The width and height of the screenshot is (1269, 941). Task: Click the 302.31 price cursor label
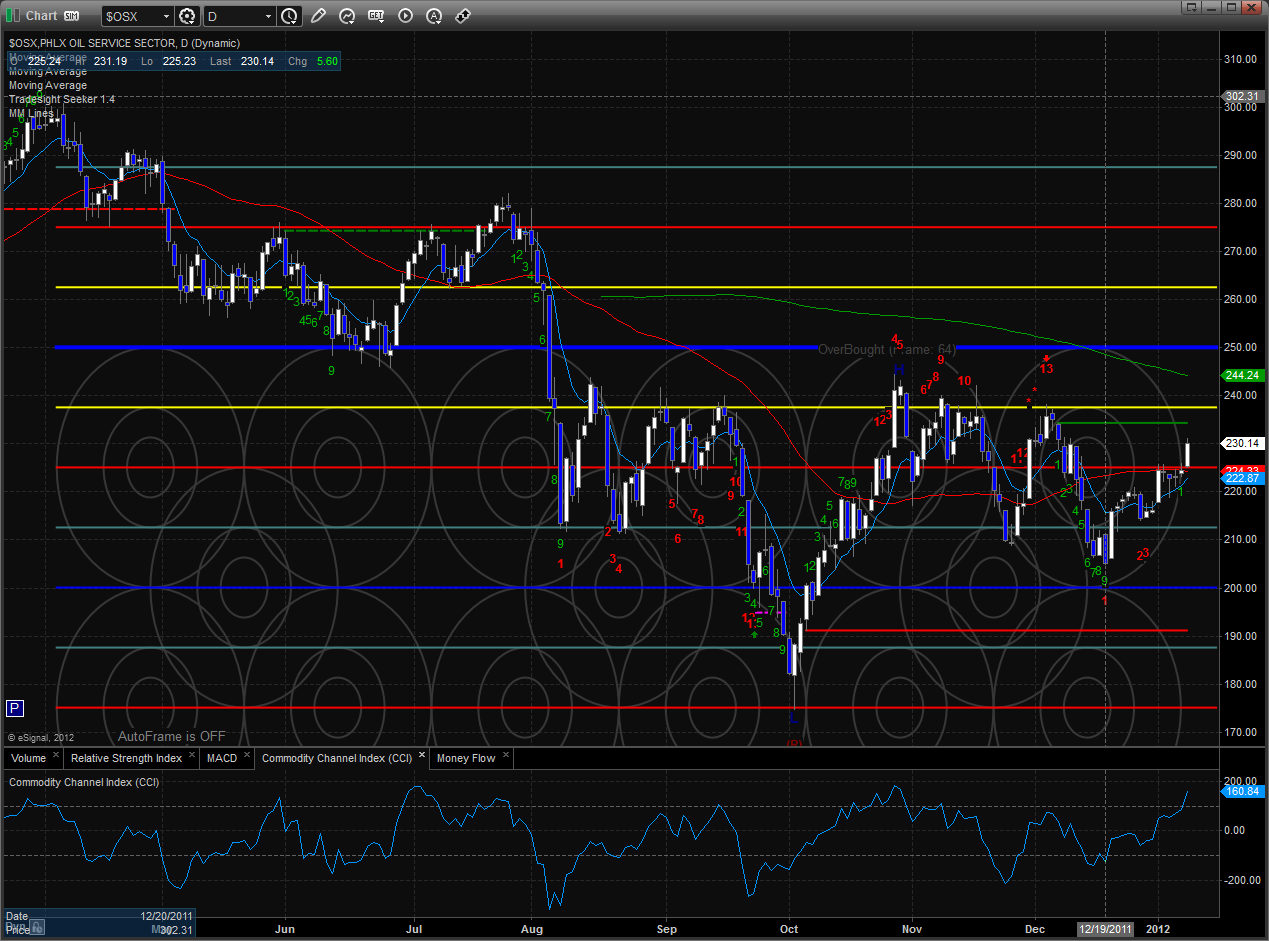pyautogui.click(x=1241, y=96)
